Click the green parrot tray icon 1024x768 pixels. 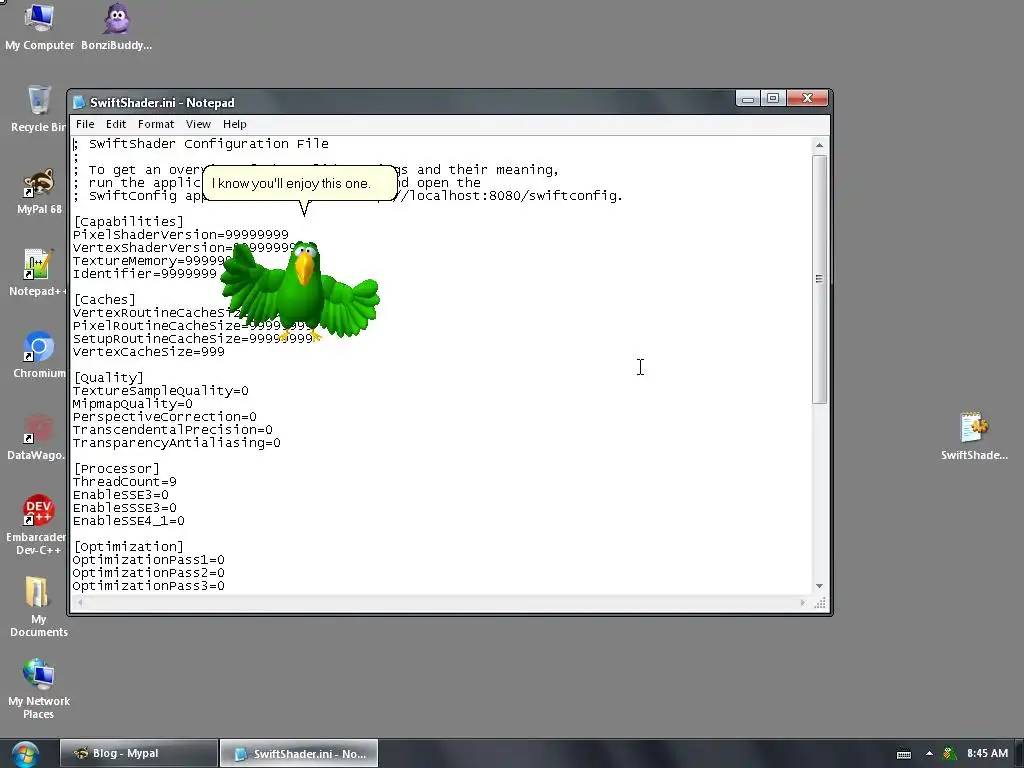click(x=950, y=754)
